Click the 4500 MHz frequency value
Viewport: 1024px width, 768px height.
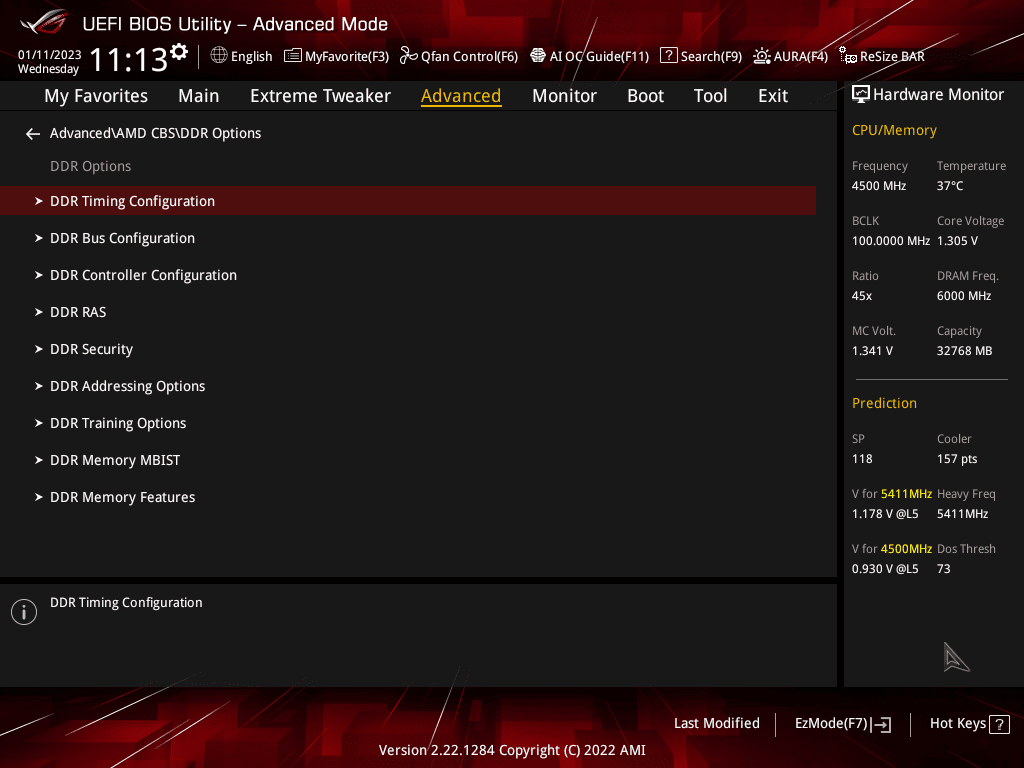pyautogui.click(x=878, y=186)
